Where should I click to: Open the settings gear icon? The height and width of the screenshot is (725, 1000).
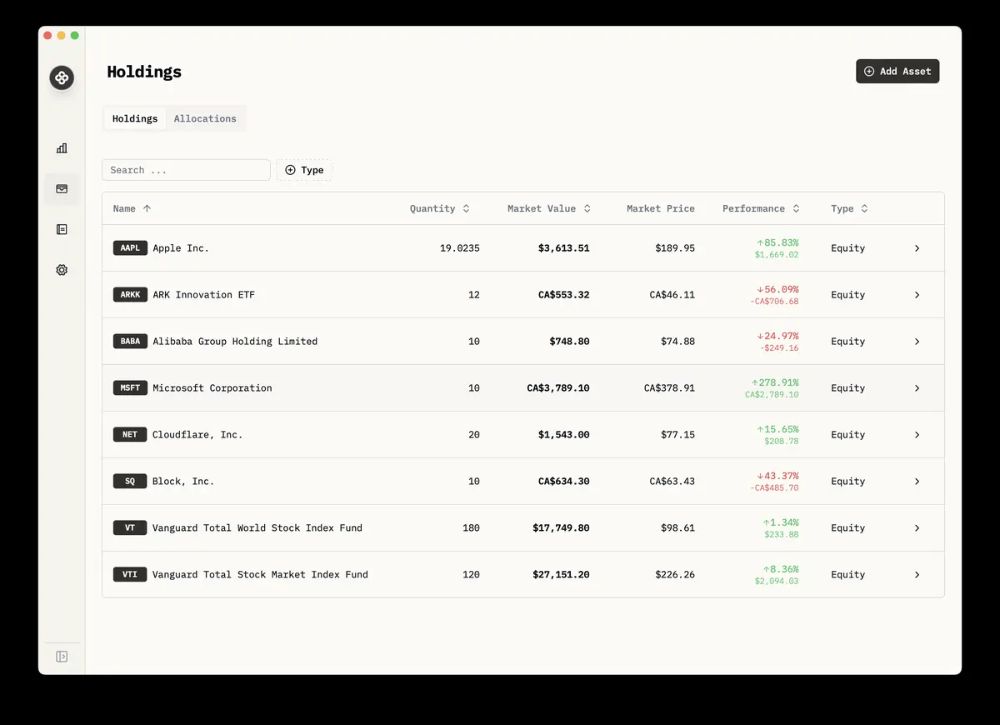pos(62,270)
